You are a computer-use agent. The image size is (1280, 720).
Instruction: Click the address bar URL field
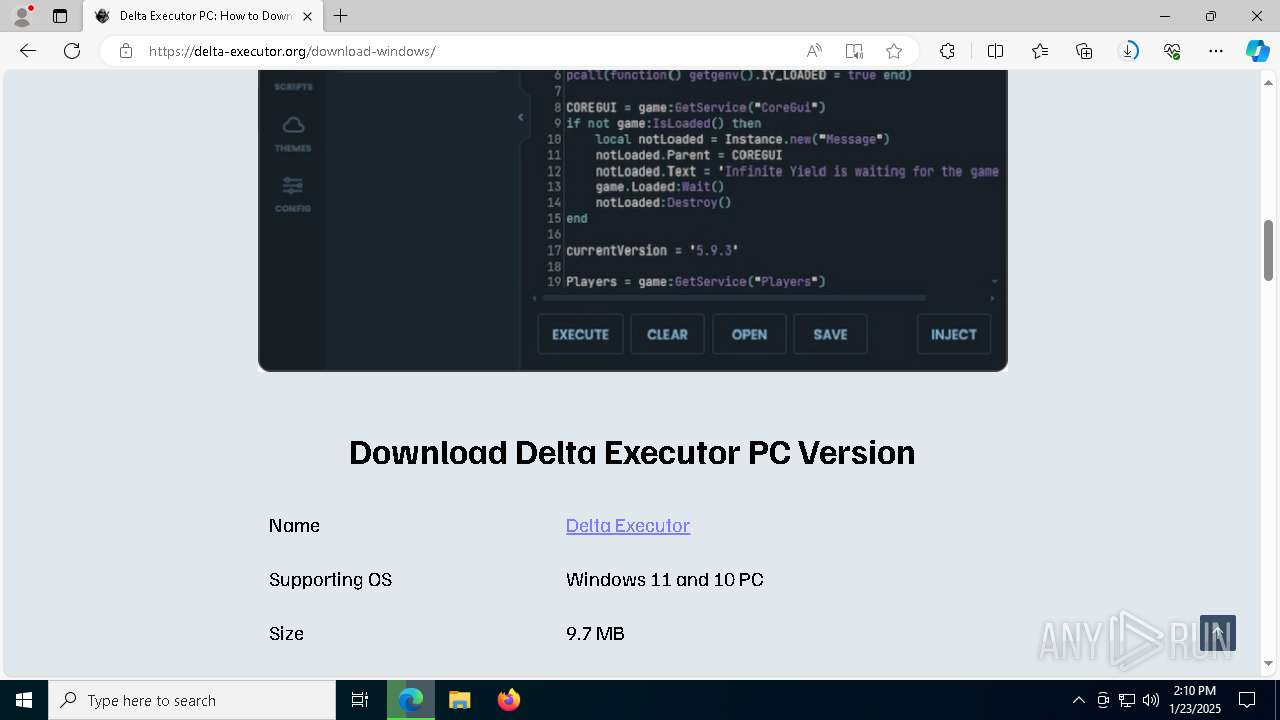[x=470, y=51]
